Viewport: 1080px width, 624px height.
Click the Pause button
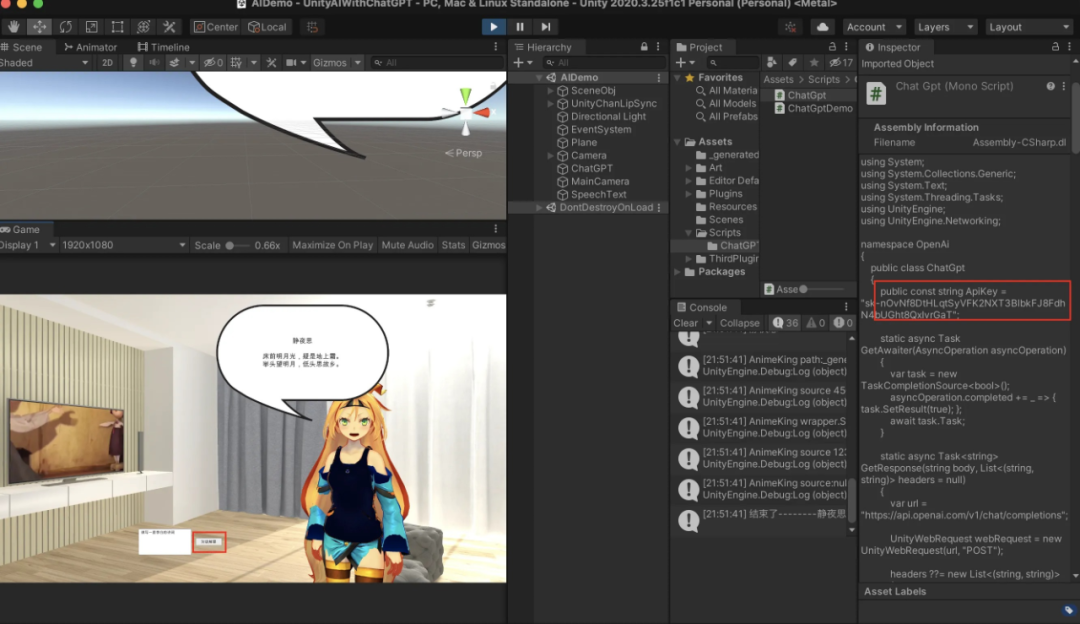point(520,27)
